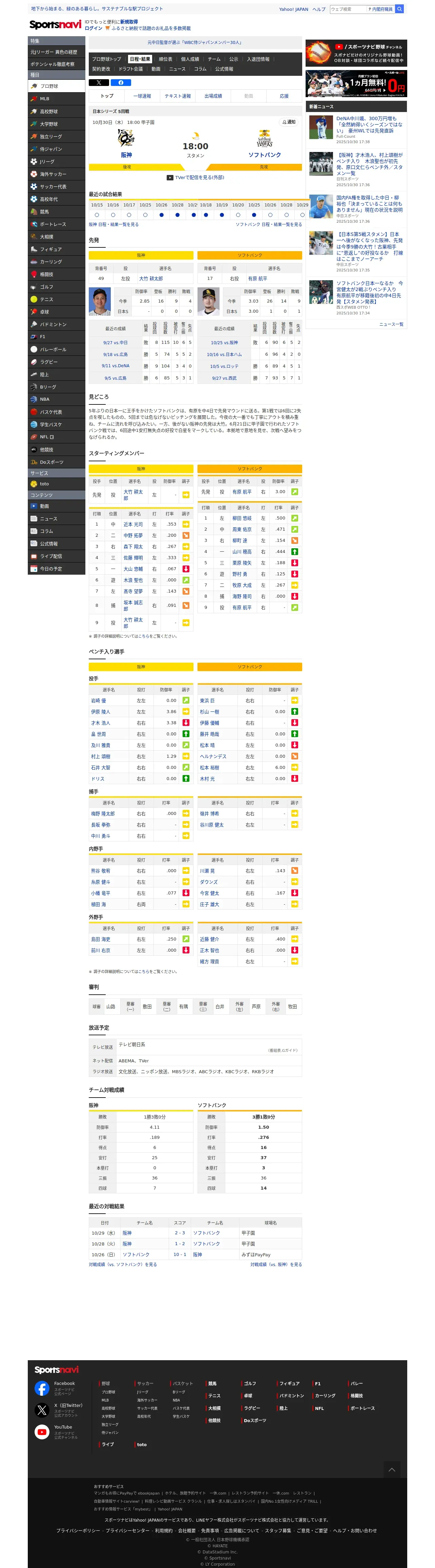Open ゴルフ sidebar icon
Screen dimensions: 435x1568
34,287
